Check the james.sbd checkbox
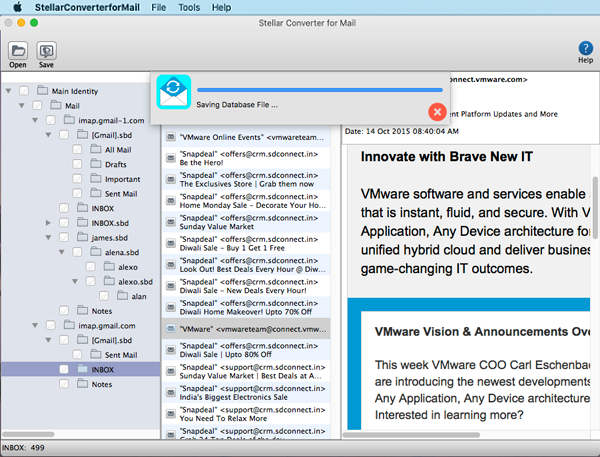The width and height of the screenshot is (600, 457). [64, 237]
